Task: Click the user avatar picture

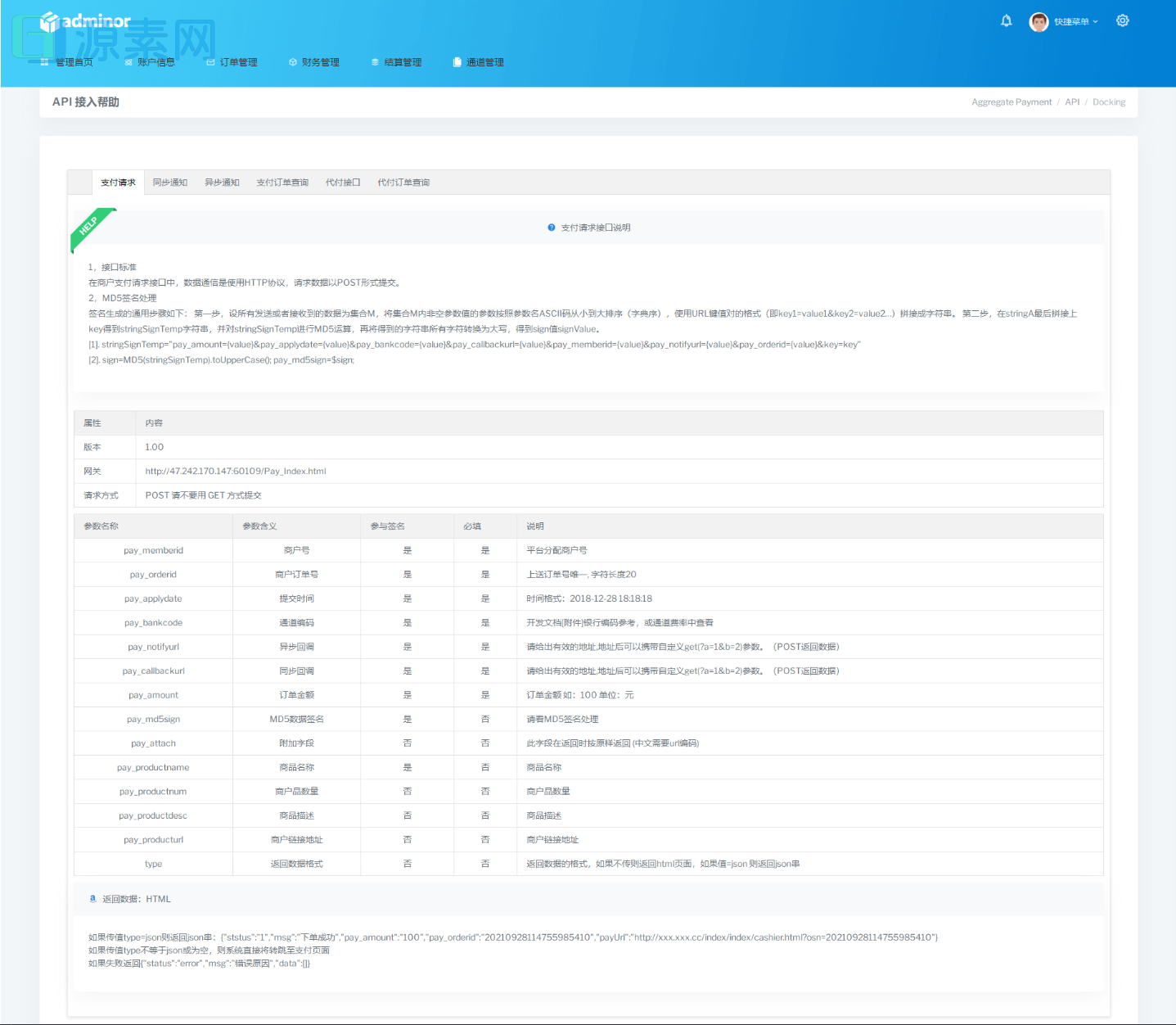Action: [1039, 22]
